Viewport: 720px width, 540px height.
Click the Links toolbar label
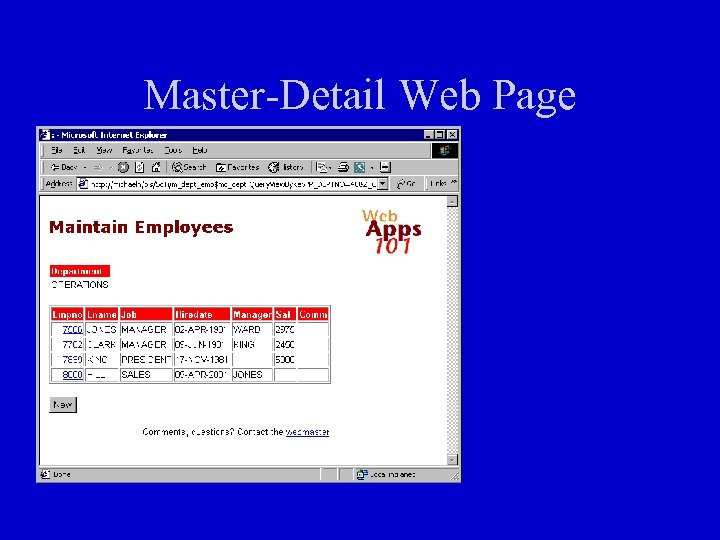pos(438,183)
